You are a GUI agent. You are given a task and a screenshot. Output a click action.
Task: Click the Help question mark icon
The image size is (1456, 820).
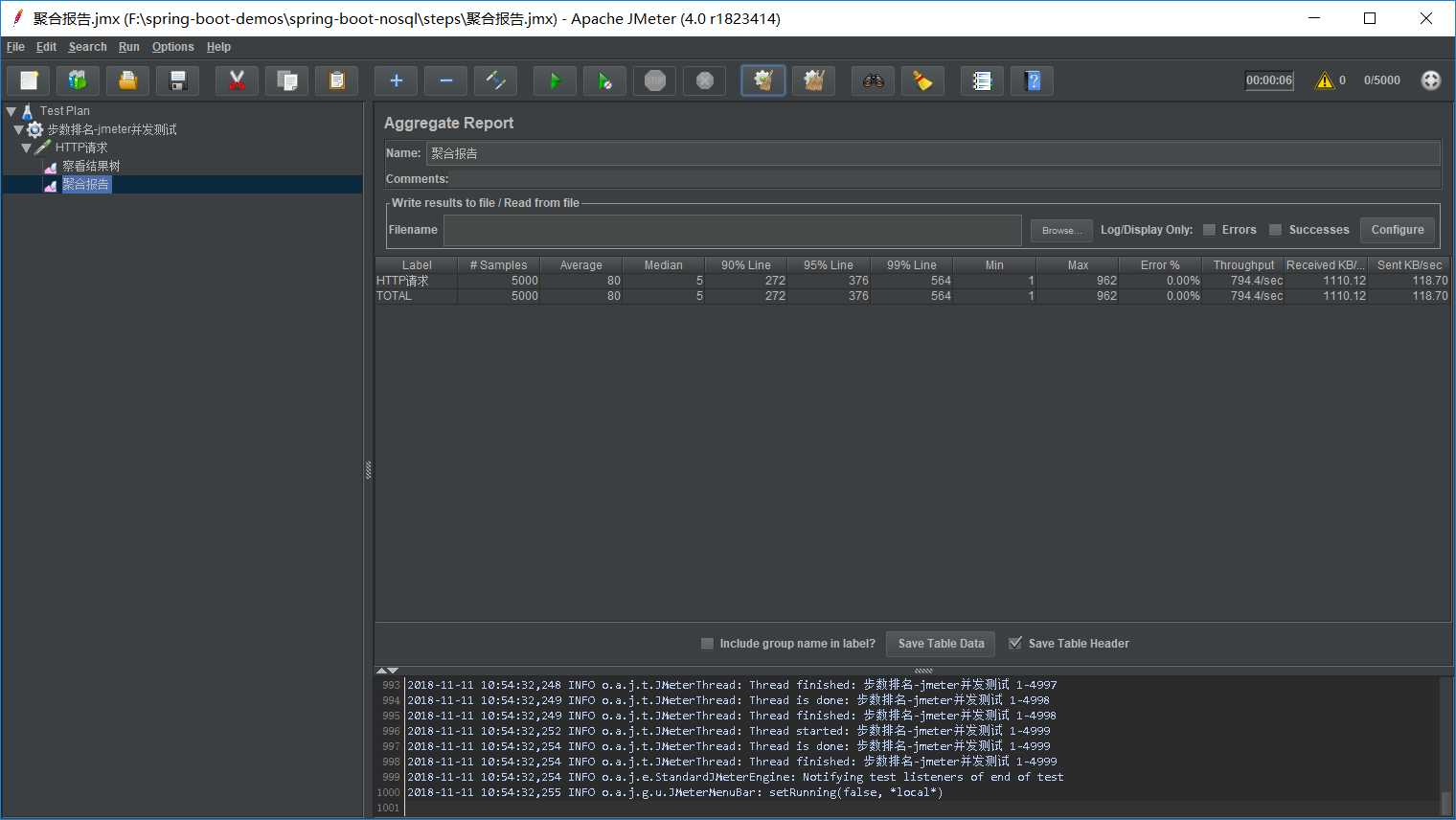(1032, 80)
